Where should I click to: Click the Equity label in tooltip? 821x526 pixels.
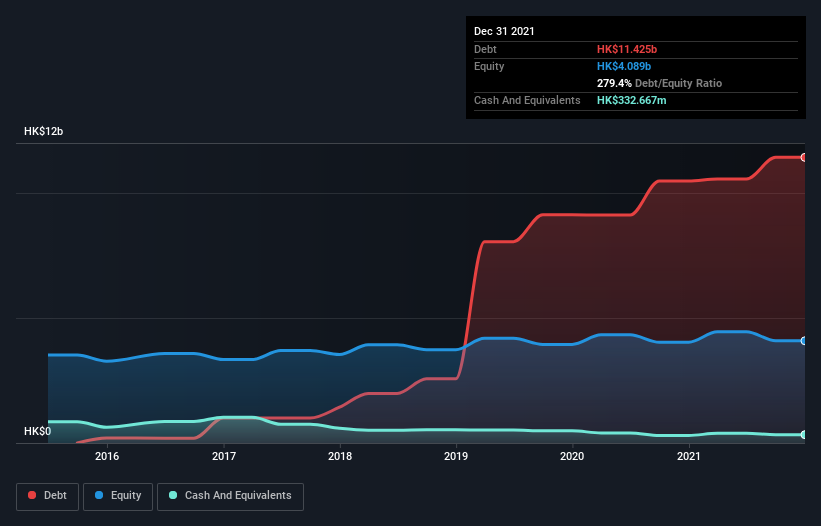489,66
